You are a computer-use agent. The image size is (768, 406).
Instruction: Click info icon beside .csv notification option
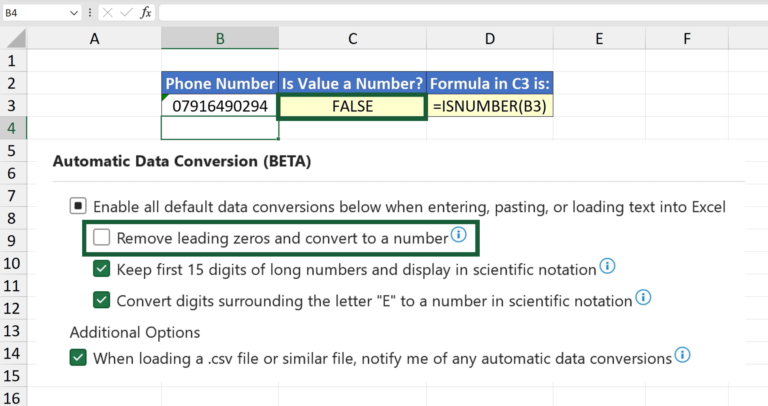point(682,355)
